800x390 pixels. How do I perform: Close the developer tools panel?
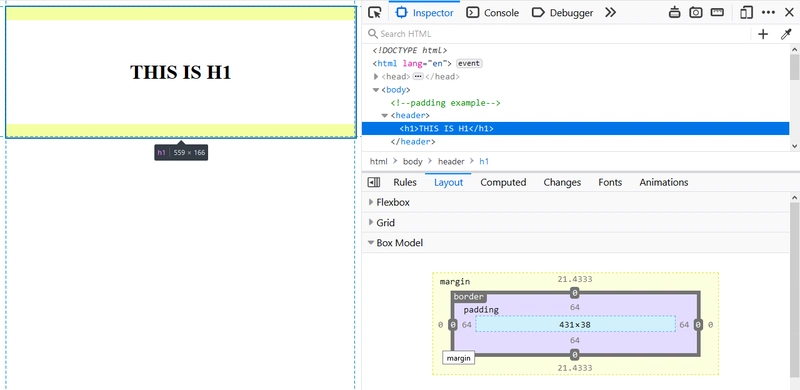(789, 13)
